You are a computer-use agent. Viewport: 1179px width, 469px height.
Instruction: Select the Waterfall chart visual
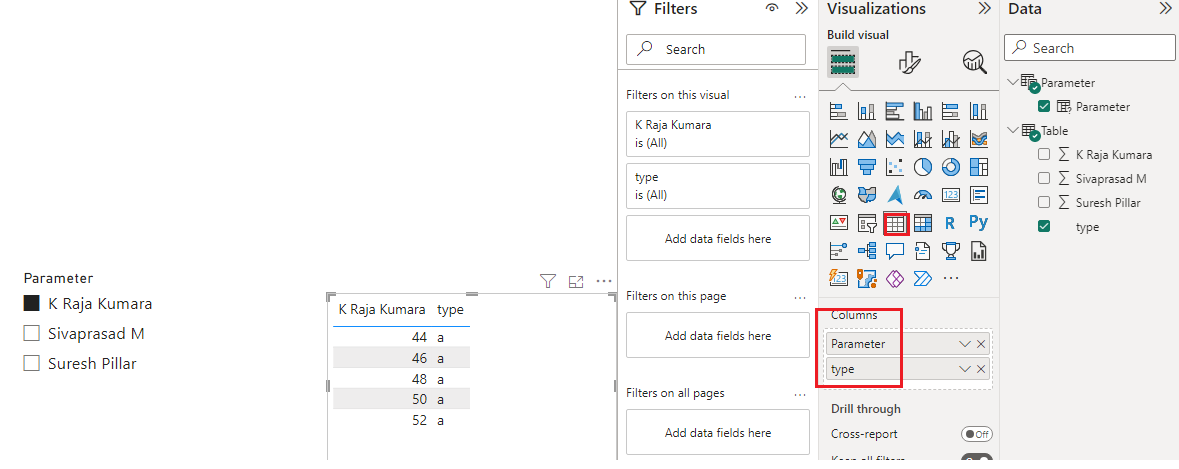click(x=838, y=167)
